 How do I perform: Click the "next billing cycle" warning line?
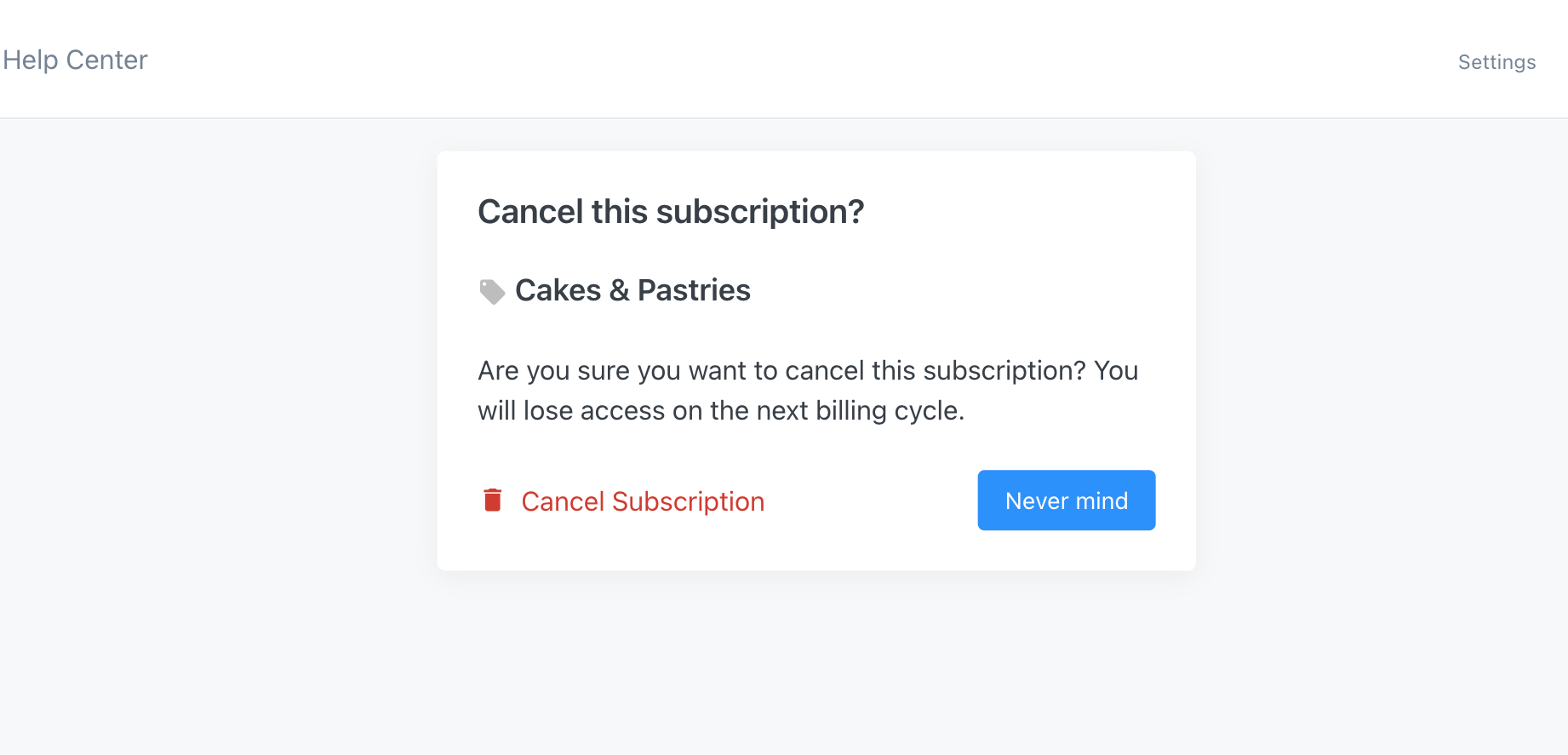720,411
